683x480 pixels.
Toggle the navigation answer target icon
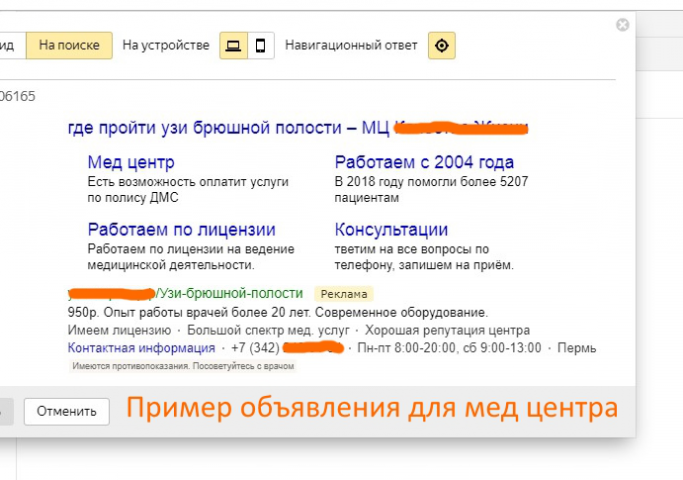pyautogui.click(x=442, y=45)
